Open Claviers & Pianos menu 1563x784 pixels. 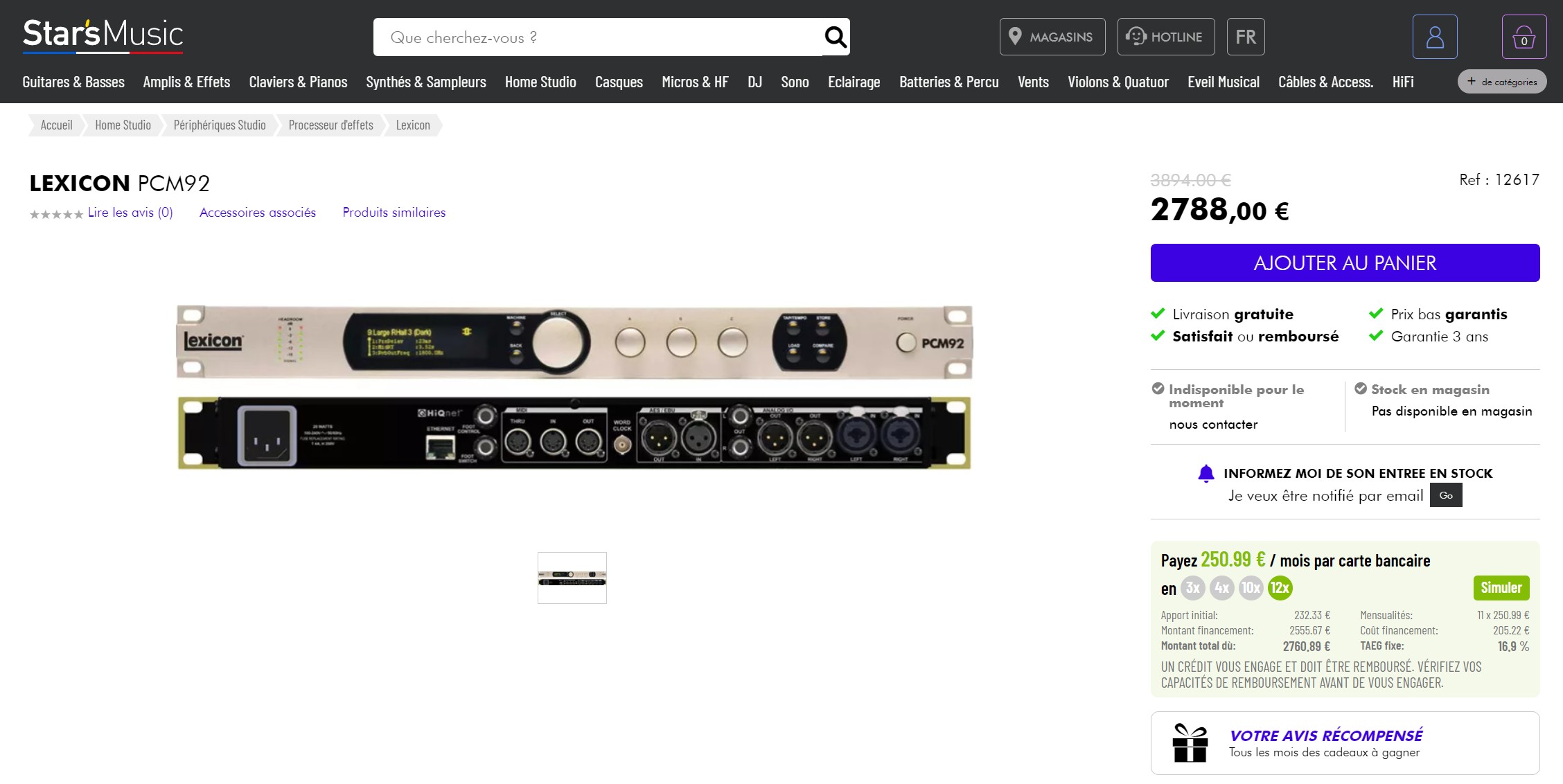298,82
